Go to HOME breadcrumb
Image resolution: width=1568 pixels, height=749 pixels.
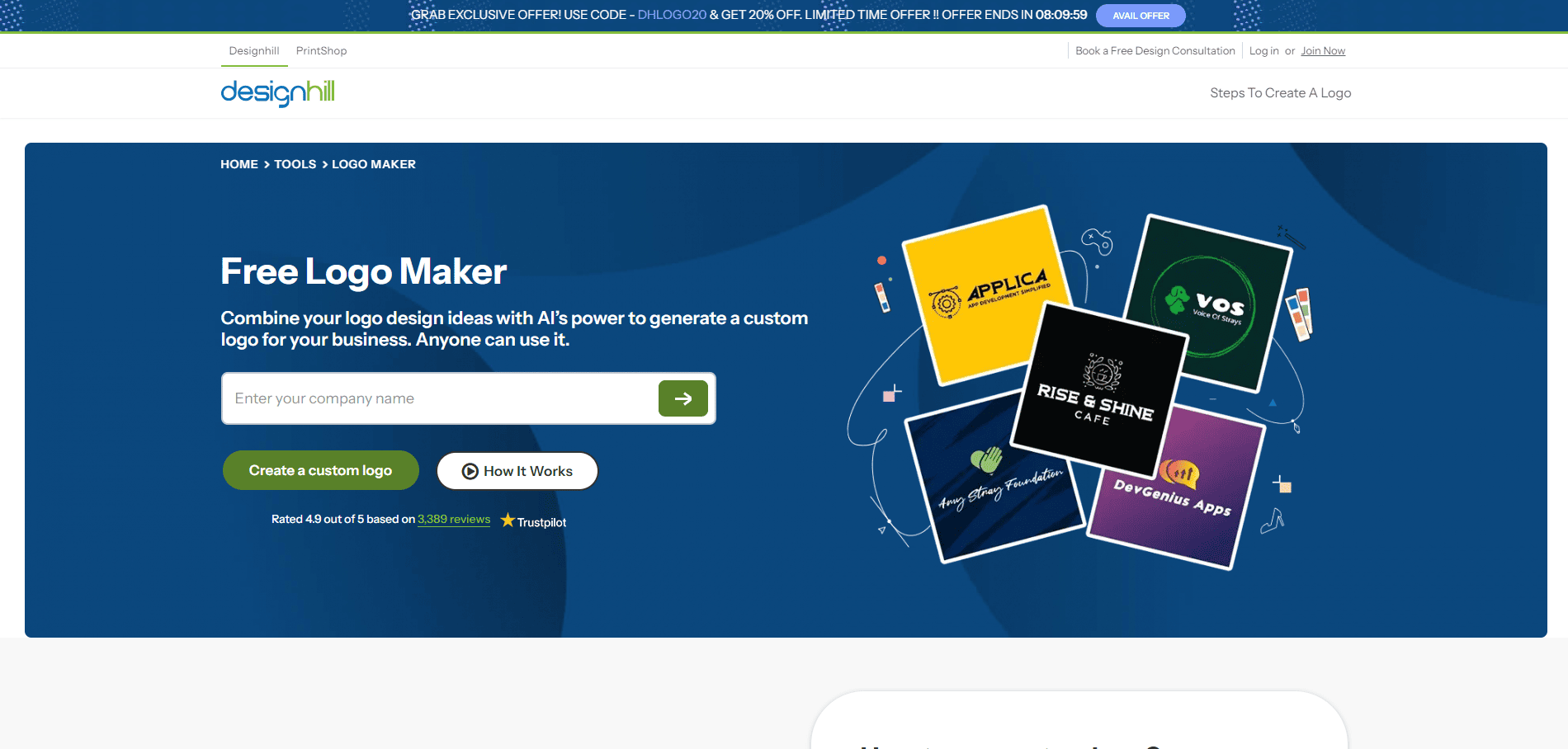click(x=239, y=164)
